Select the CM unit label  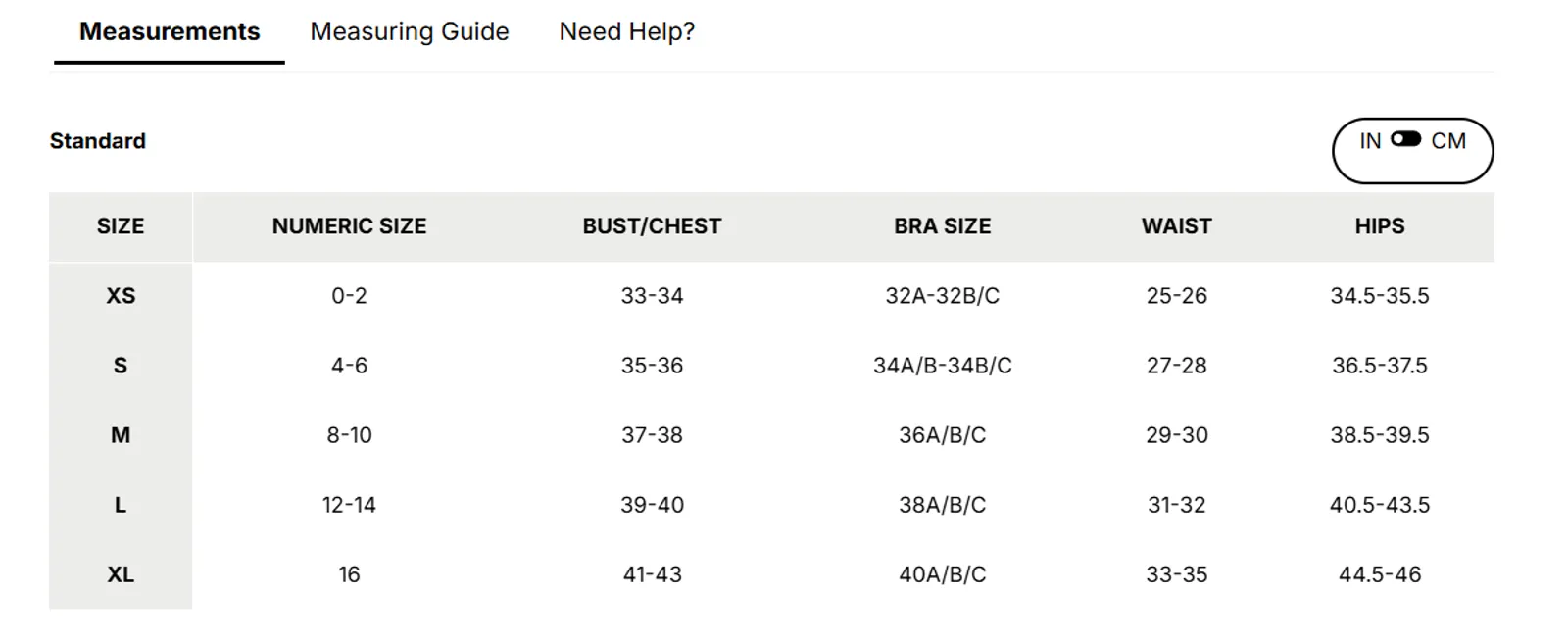(1448, 141)
